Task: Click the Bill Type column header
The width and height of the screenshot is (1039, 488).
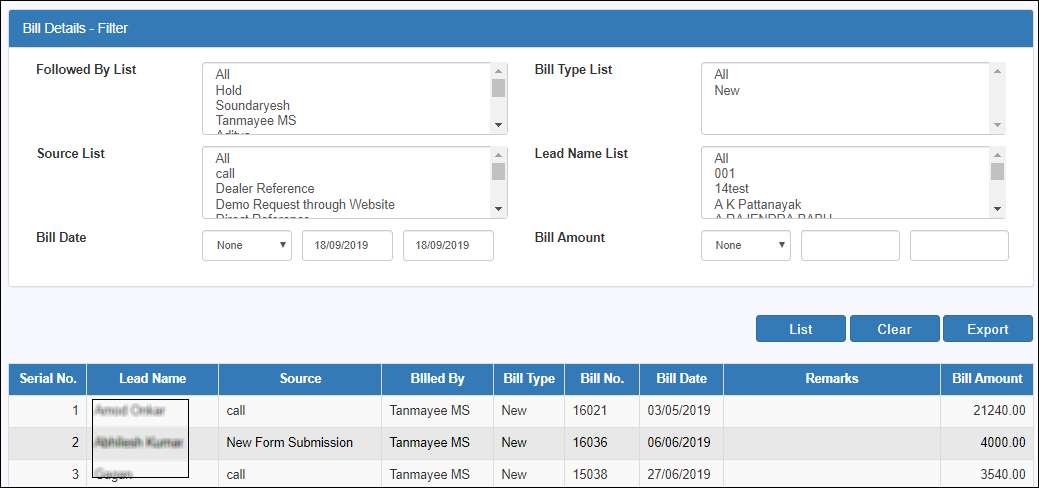Action: (529, 379)
